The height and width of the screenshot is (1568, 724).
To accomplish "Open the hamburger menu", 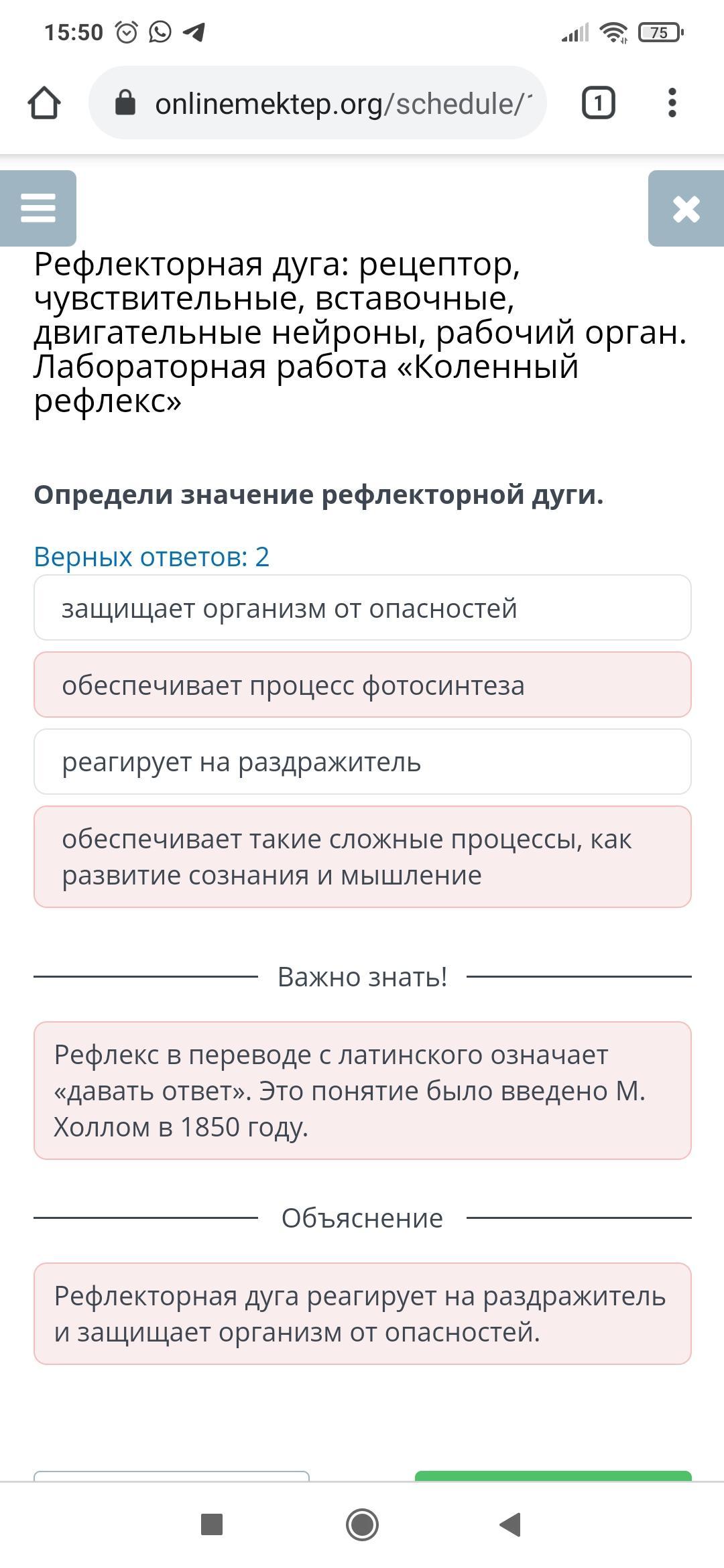I will pyautogui.click(x=38, y=208).
